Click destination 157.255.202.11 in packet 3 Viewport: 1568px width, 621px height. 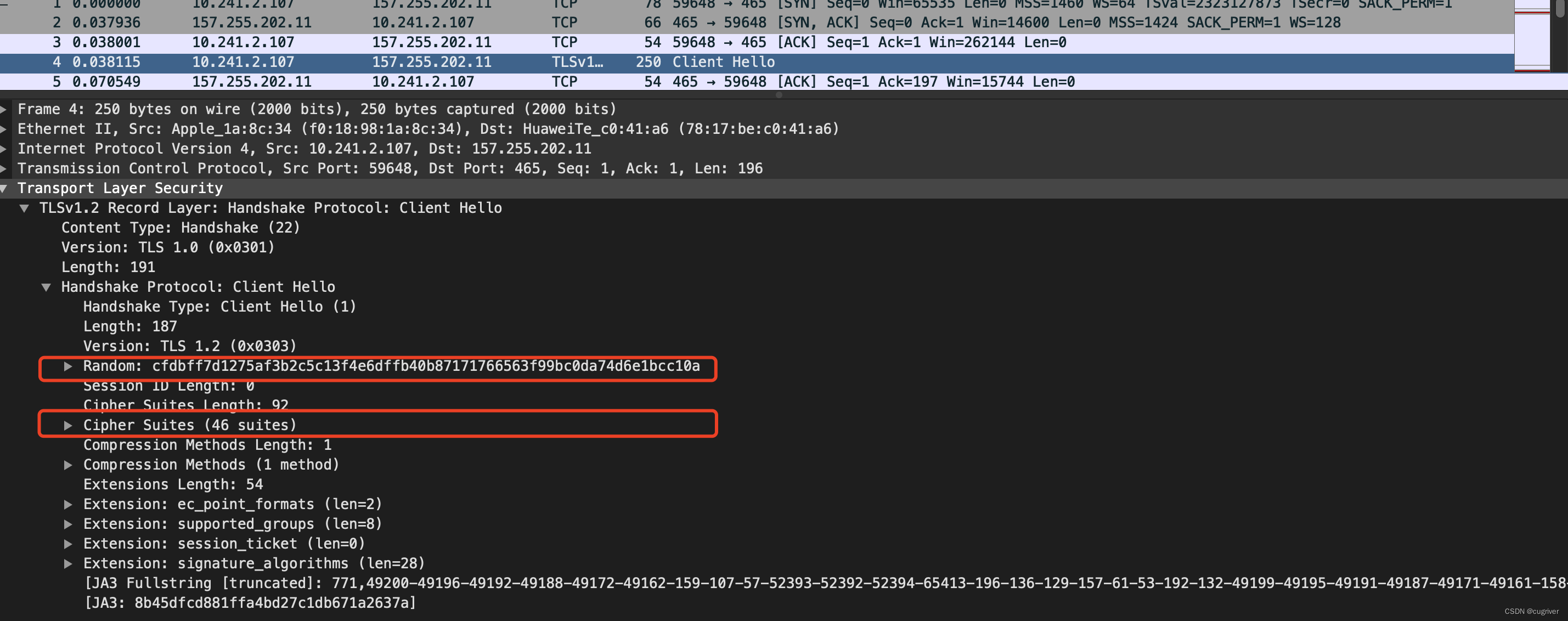[x=432, y=43]
